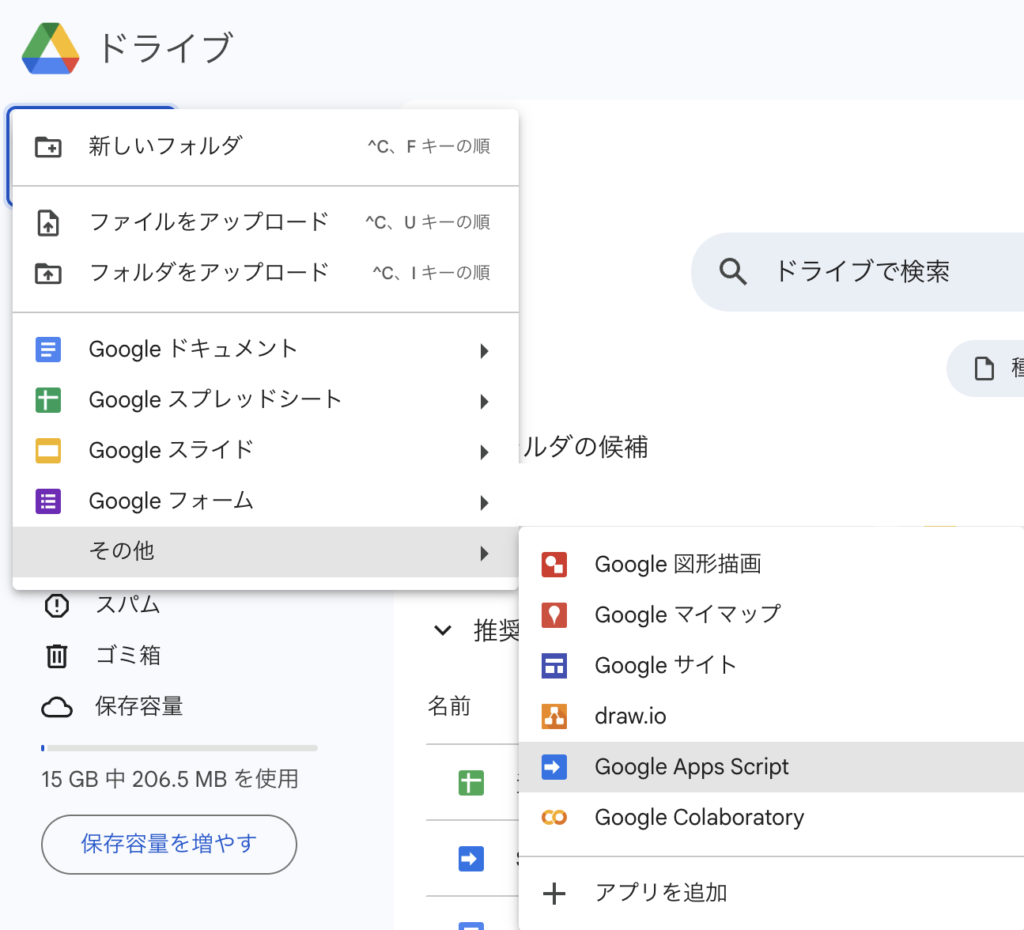Collapse the 推奨 section chevron
This screenshot has height=930, width=1024.
coord(443,630)
